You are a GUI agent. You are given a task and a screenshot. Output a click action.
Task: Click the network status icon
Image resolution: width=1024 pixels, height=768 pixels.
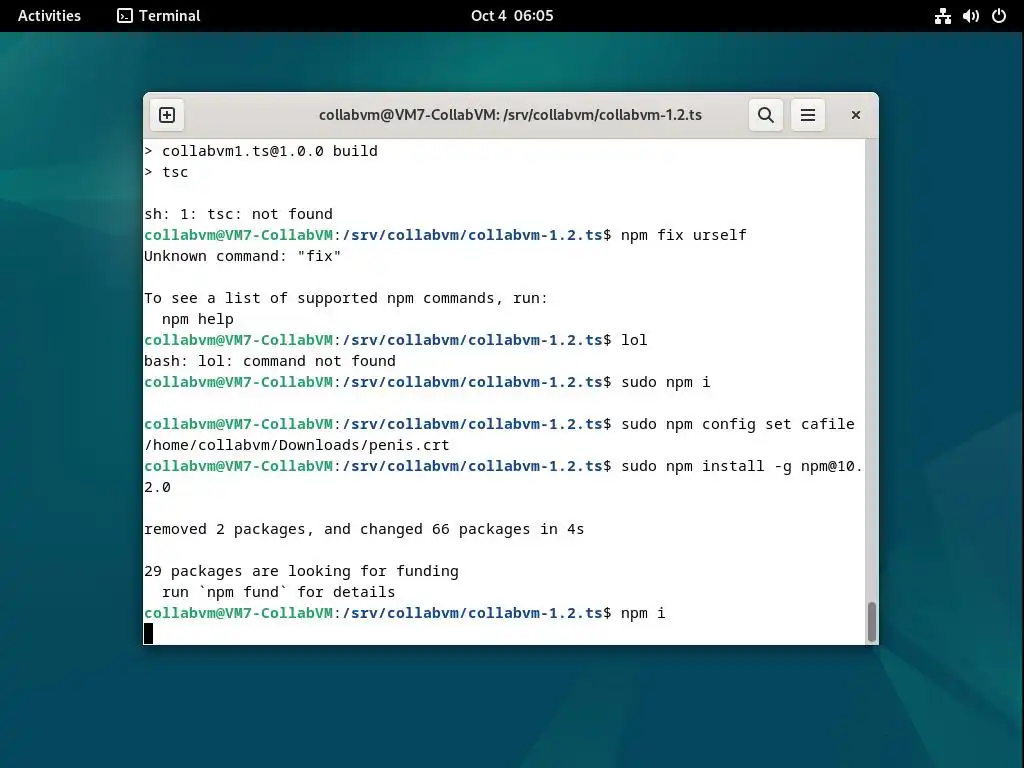pyautogui.click(x=942, y=16)
